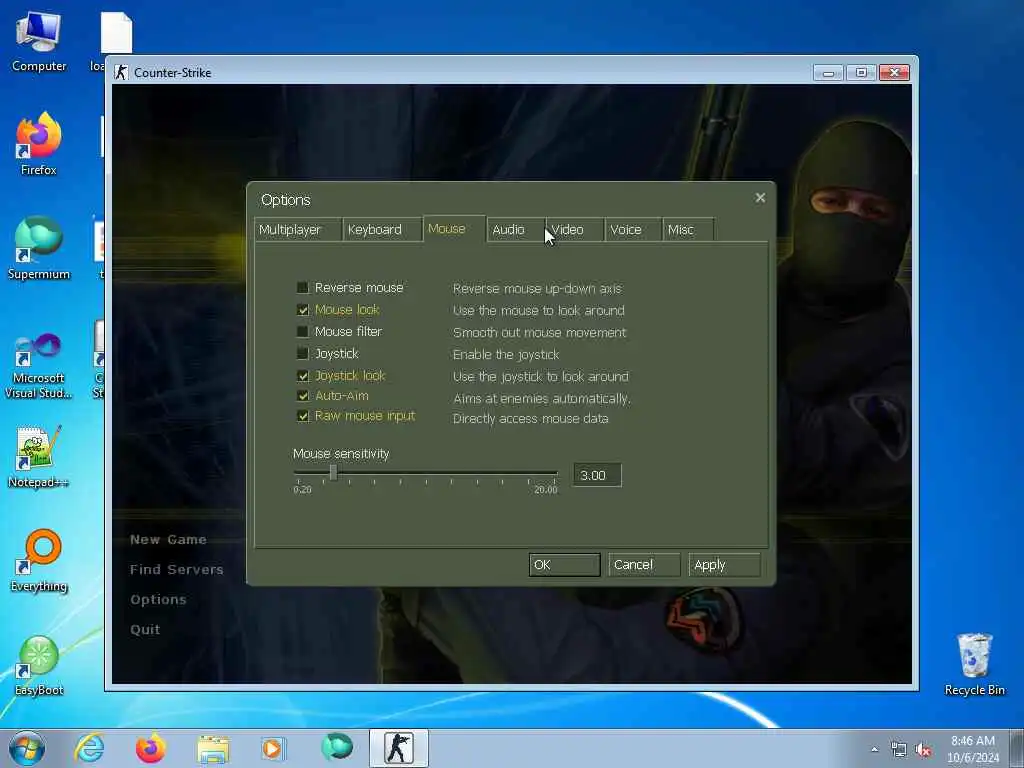Open Windows Media Player in taskbar
This screenshot has width=1024, height=768.
click(x=272, y=748)
